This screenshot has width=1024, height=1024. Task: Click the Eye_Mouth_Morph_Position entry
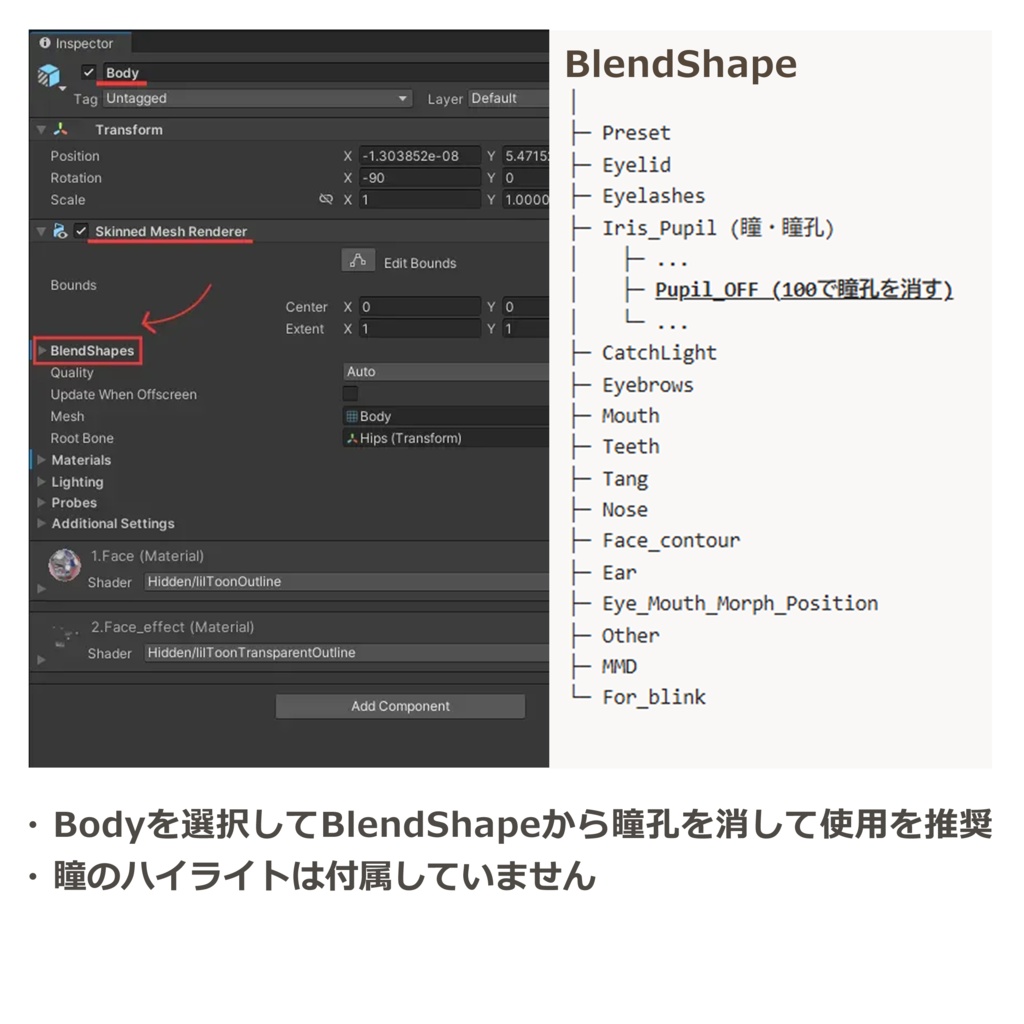point(740,603)
